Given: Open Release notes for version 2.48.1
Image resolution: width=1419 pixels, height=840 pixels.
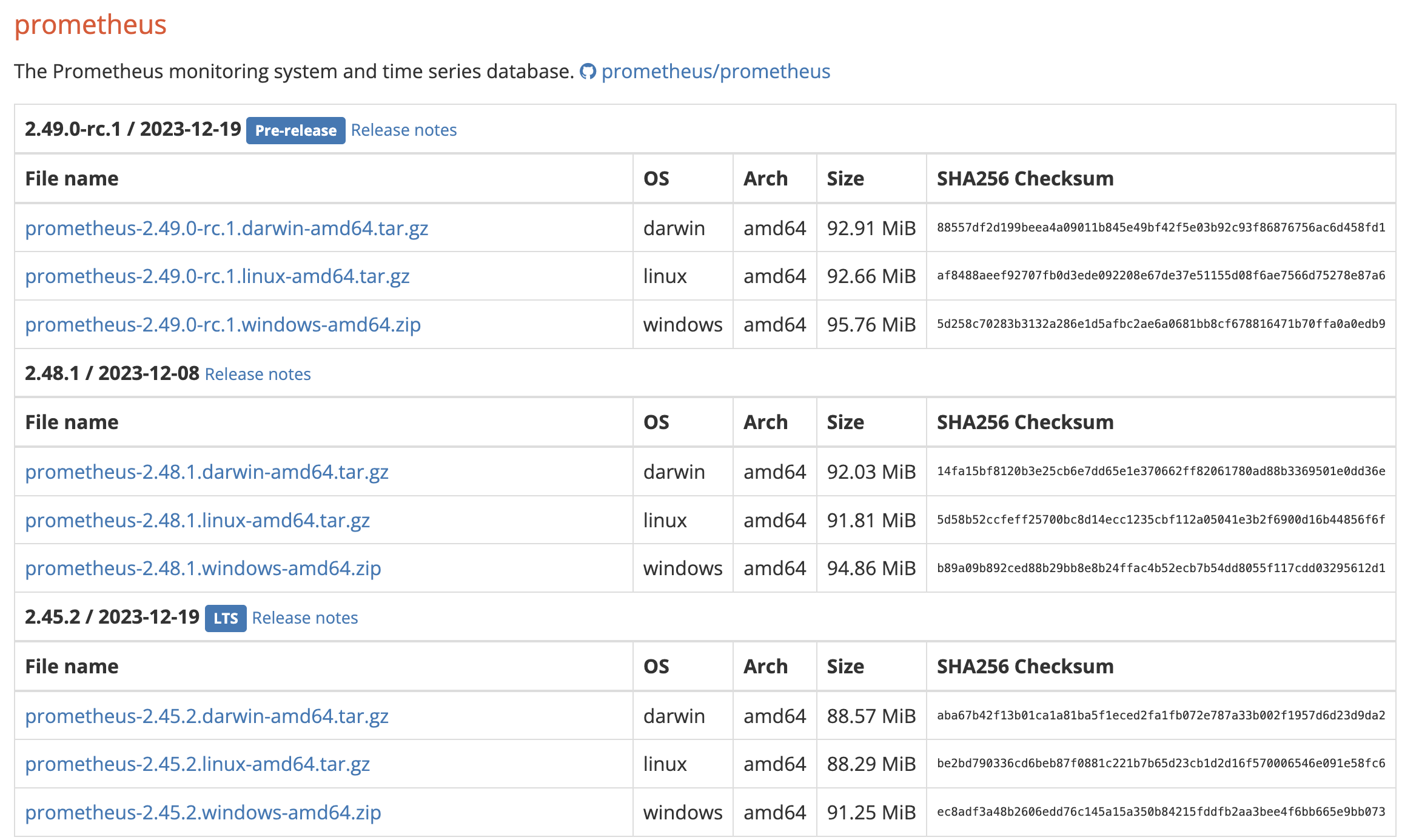Looking at the screenshot, I should [258, 374].
